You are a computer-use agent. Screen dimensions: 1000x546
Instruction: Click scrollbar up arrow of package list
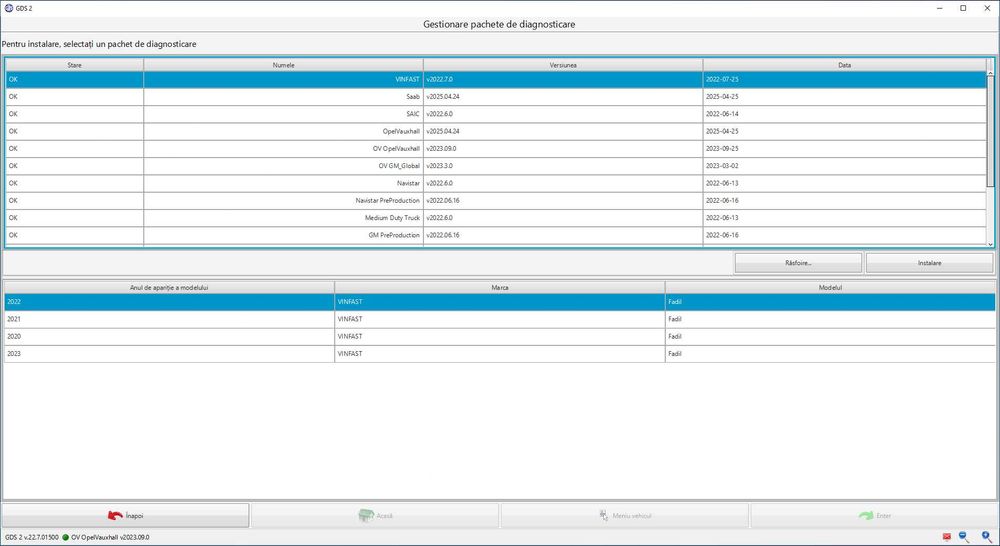coord(990,74)
